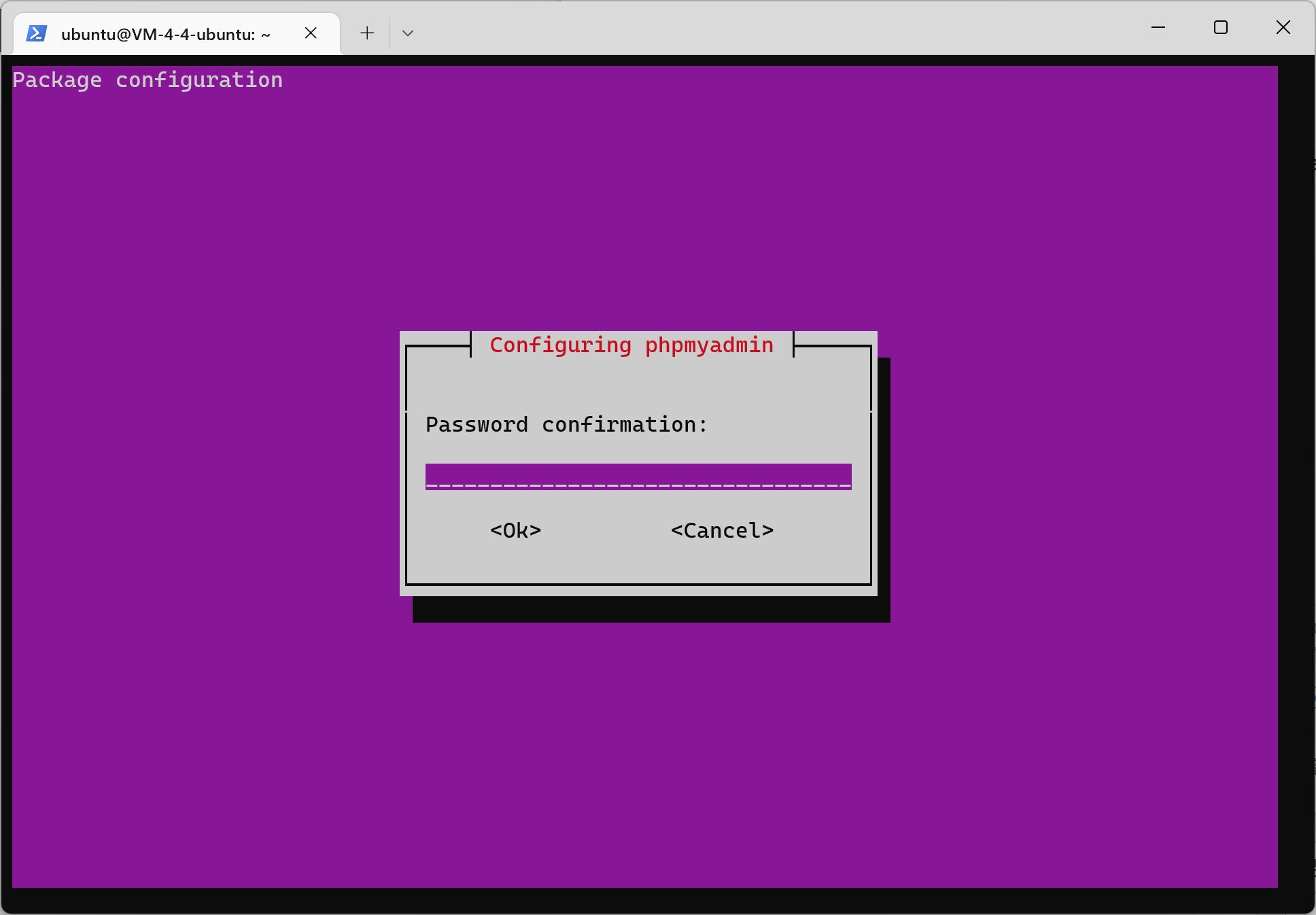Image resolution: width=1316 pixels, height=915 pixels.
Task: Focus the Password confirmation input field
Action: [x=638, y=477]
